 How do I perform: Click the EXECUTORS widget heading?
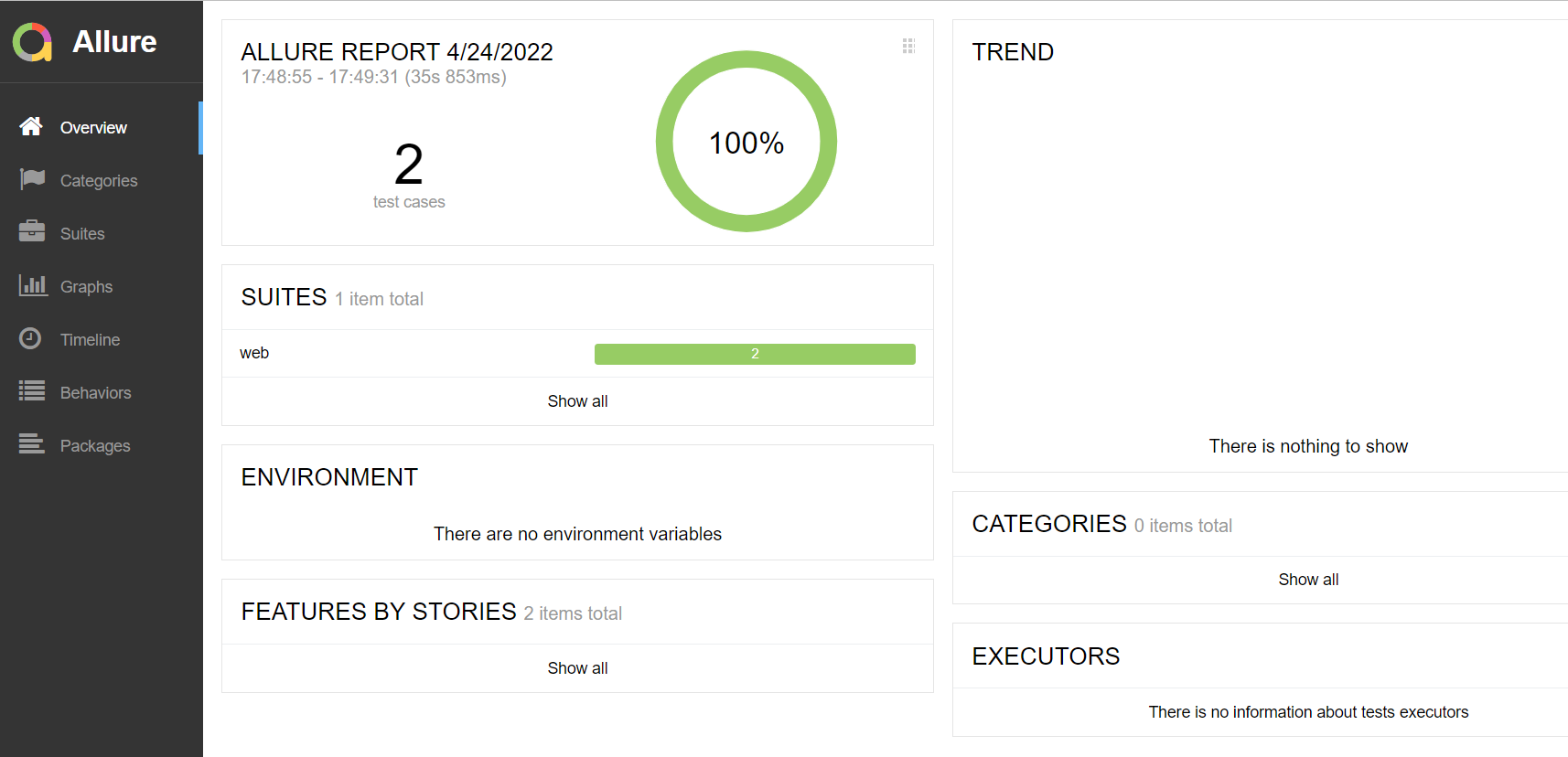1046,656
